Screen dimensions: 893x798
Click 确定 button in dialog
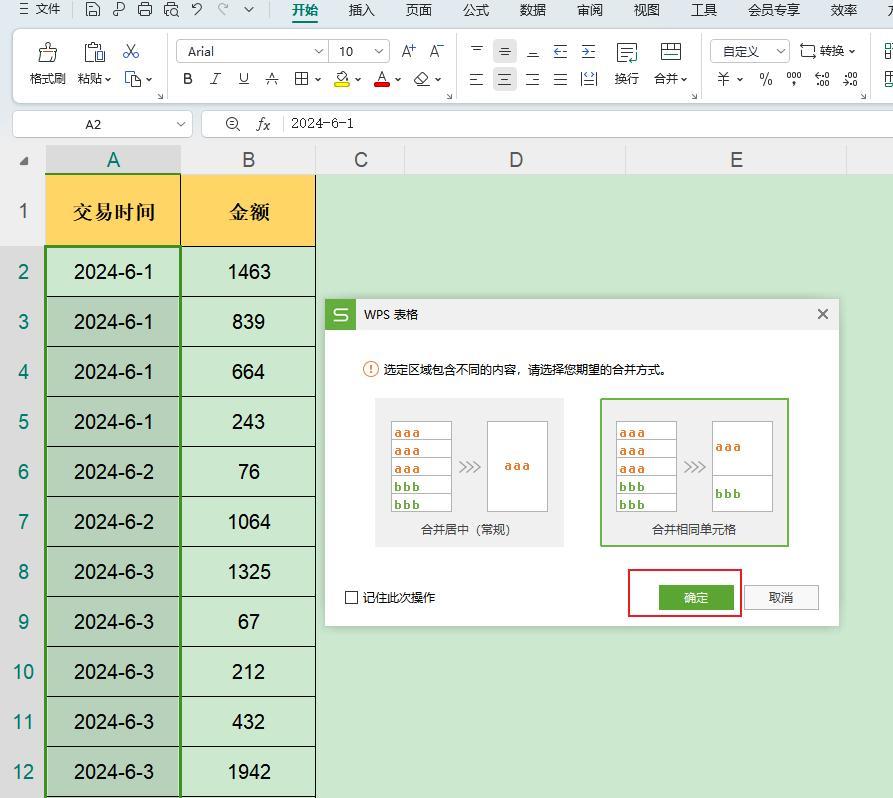point(696,598)
